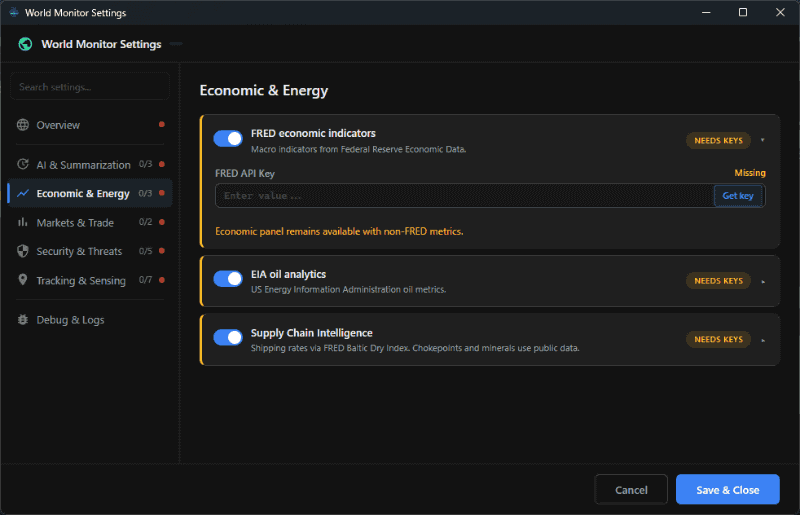Click the Search settings box

click(90, 88)
